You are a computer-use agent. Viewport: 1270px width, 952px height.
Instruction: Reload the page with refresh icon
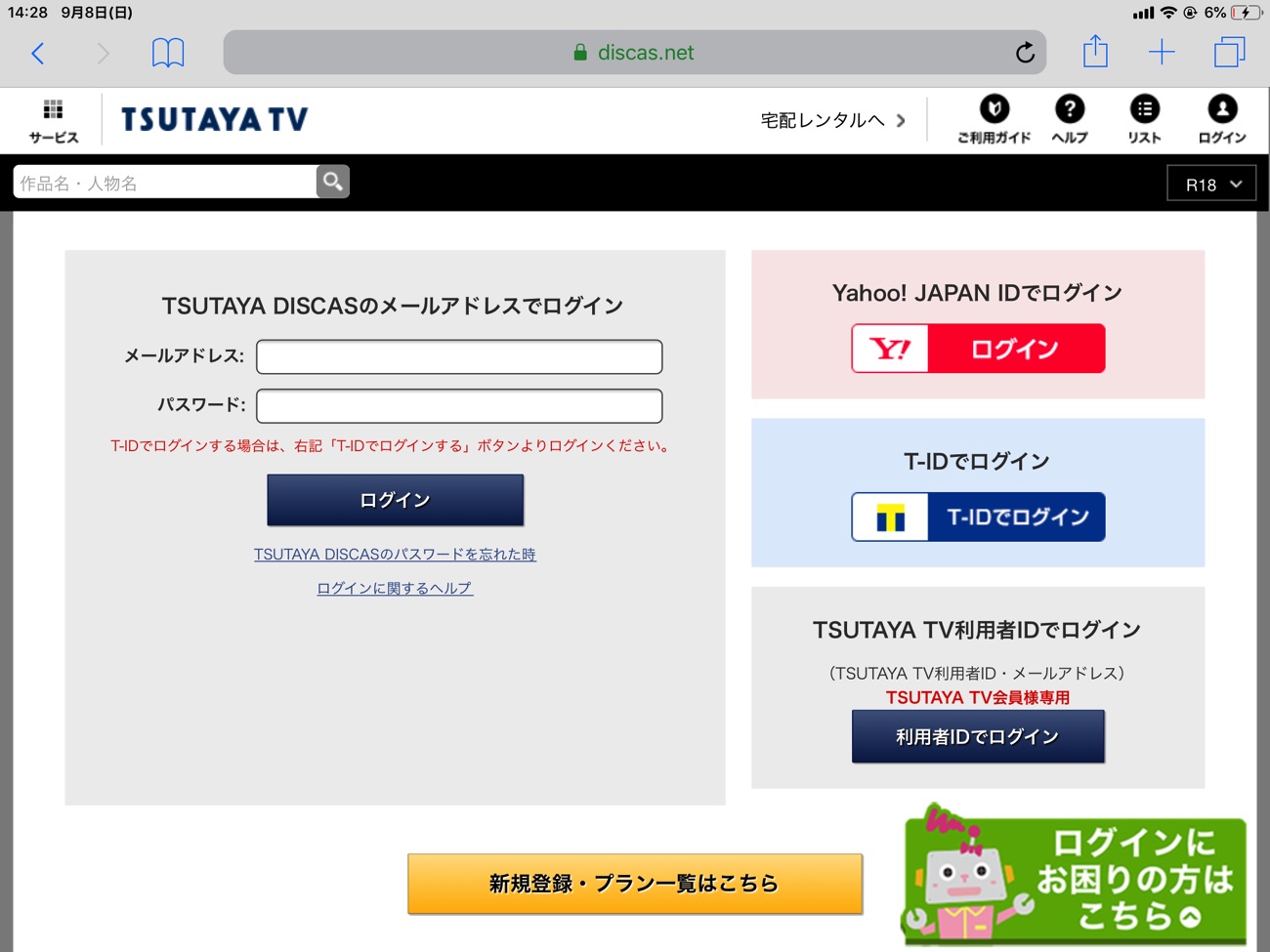click(1025, 53)
